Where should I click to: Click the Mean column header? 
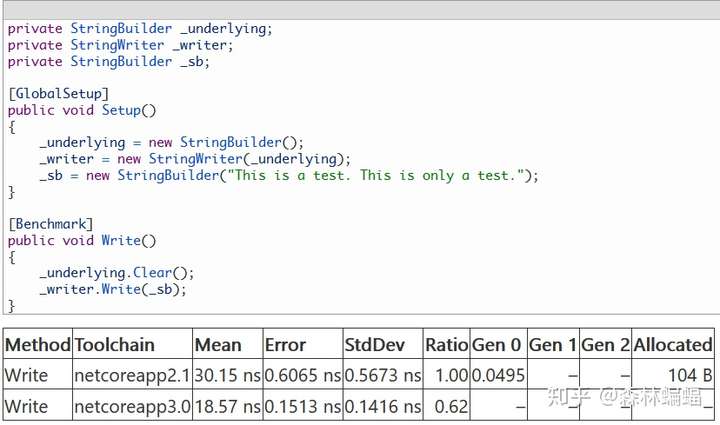click(218, 345)
